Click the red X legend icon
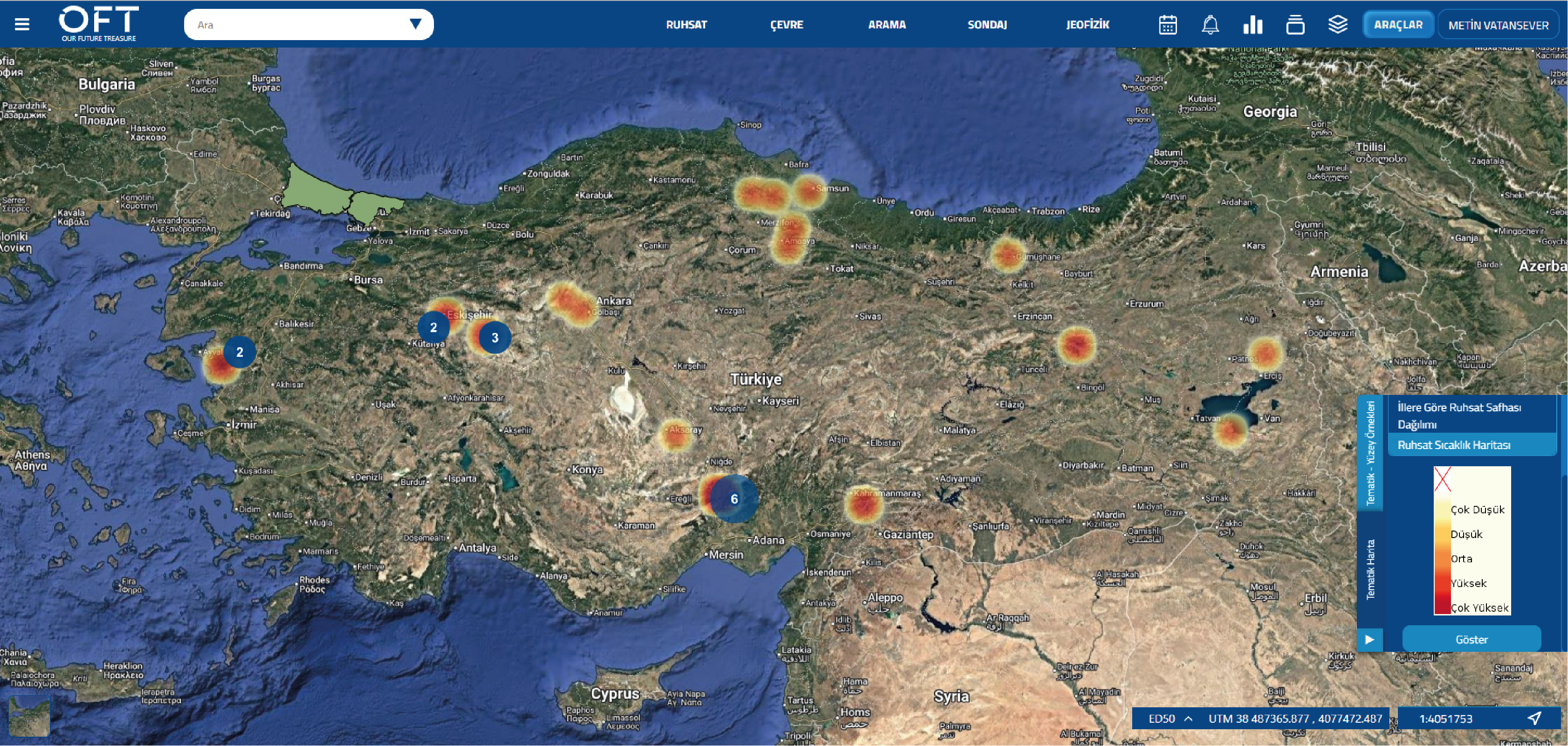 (x=1442, y=479)
